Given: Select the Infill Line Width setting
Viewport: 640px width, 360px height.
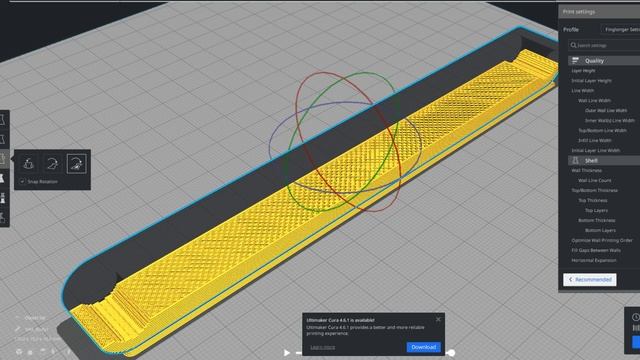Looking at the screenshot, I should [595, 140].
